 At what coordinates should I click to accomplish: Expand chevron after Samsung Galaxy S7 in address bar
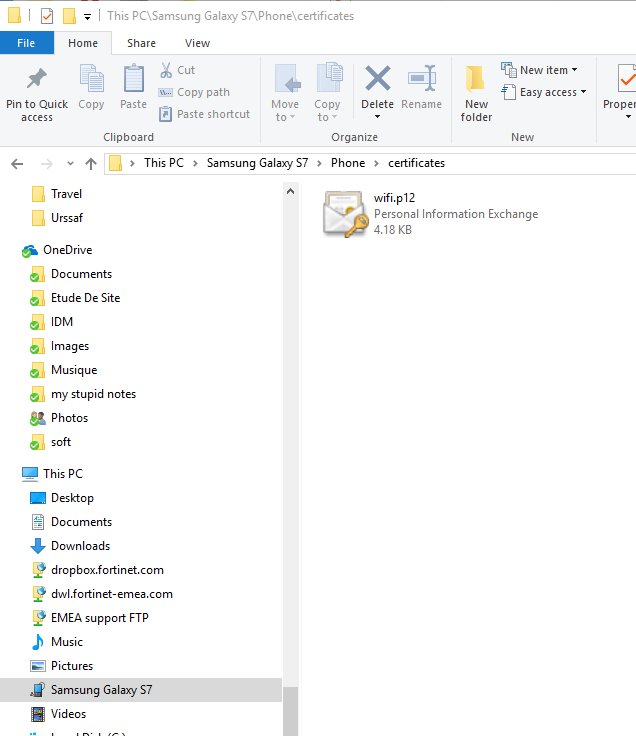(x=319, y=163)
